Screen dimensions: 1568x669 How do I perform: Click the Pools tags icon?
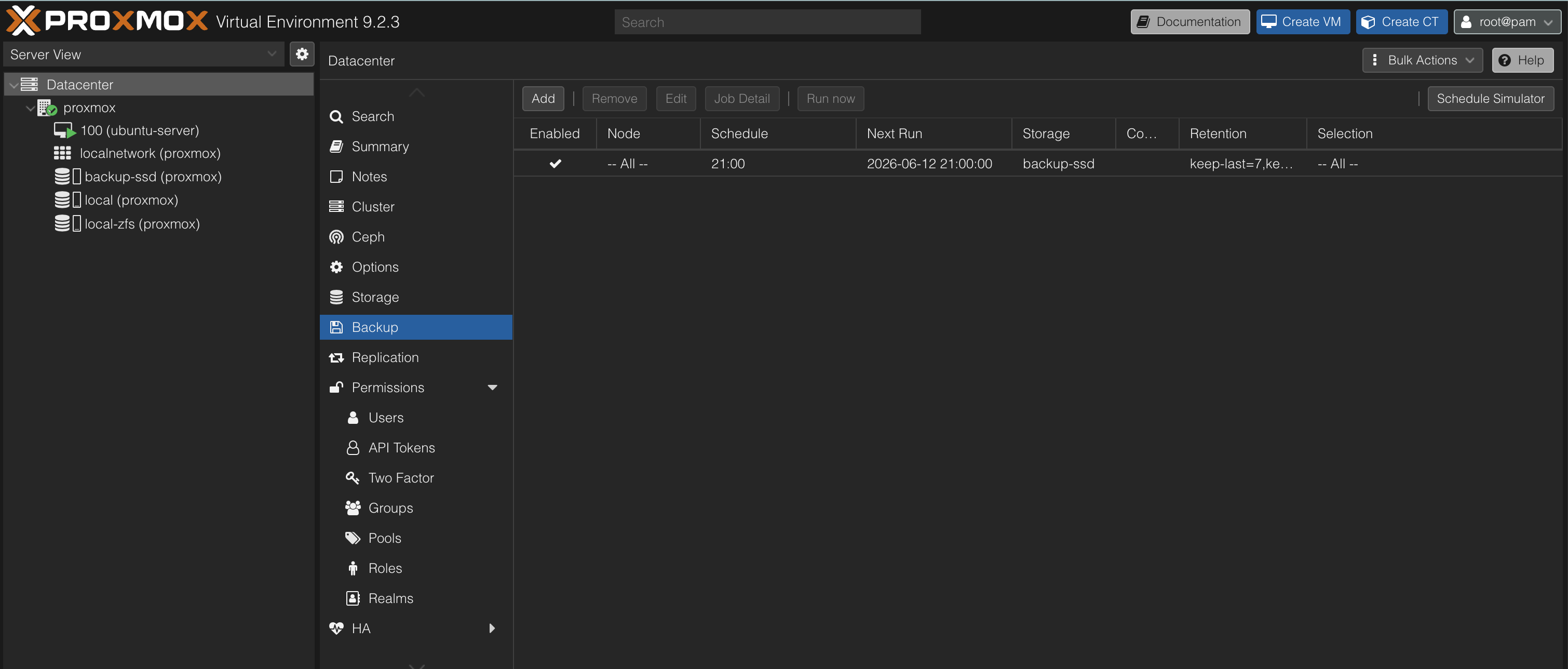(x=353, y=538)
